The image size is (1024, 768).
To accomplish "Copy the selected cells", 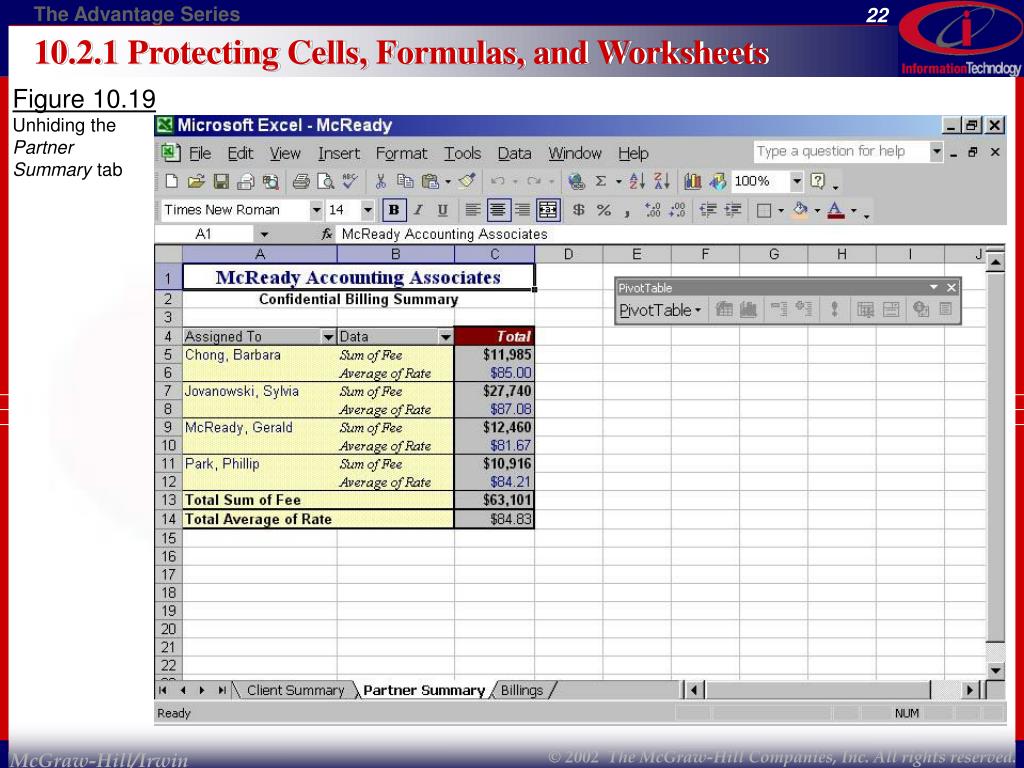I will point(405,182).
